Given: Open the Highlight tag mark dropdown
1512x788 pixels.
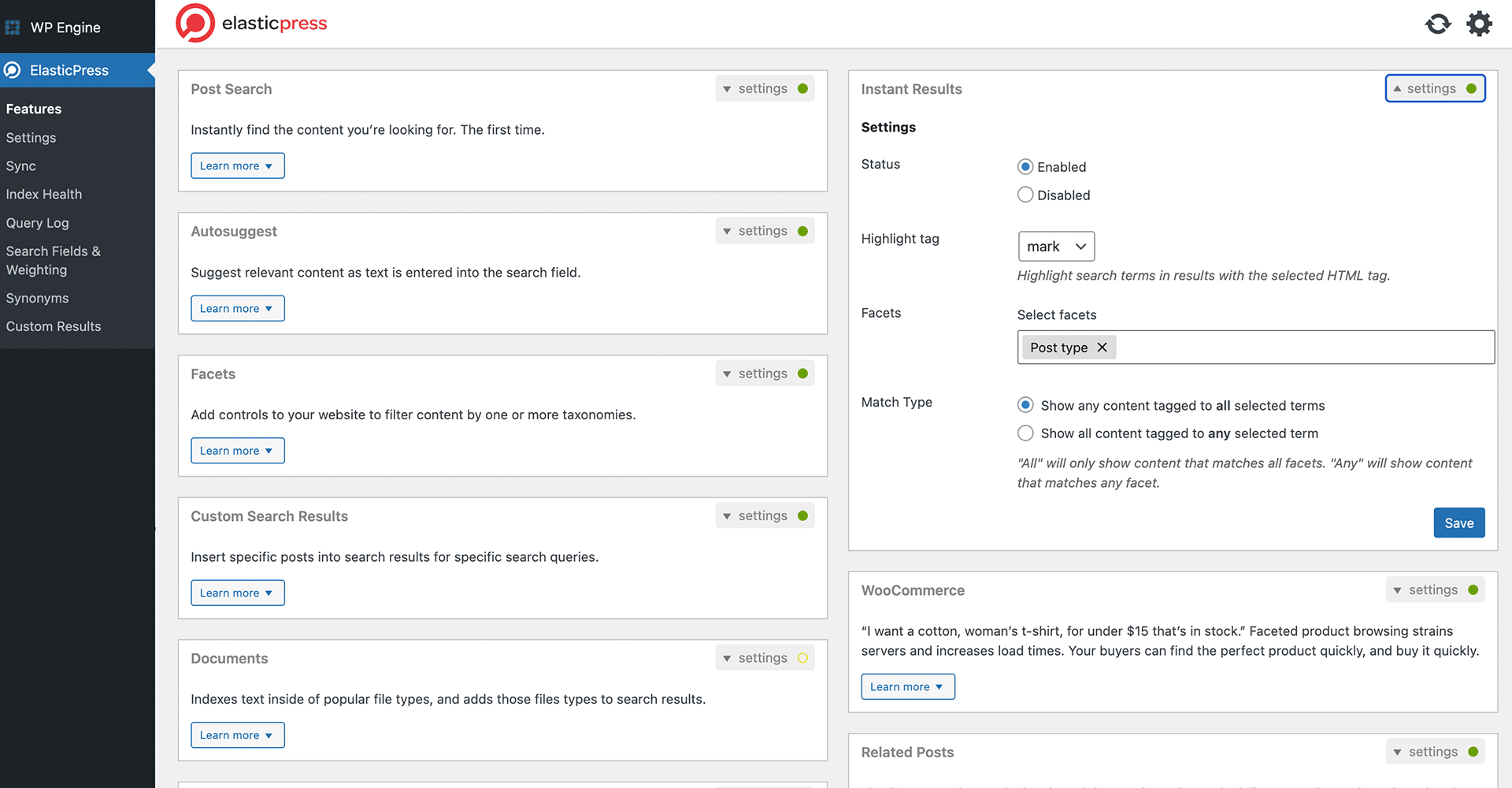Looking at the screenshot, I should click(x=1056, y=246).
